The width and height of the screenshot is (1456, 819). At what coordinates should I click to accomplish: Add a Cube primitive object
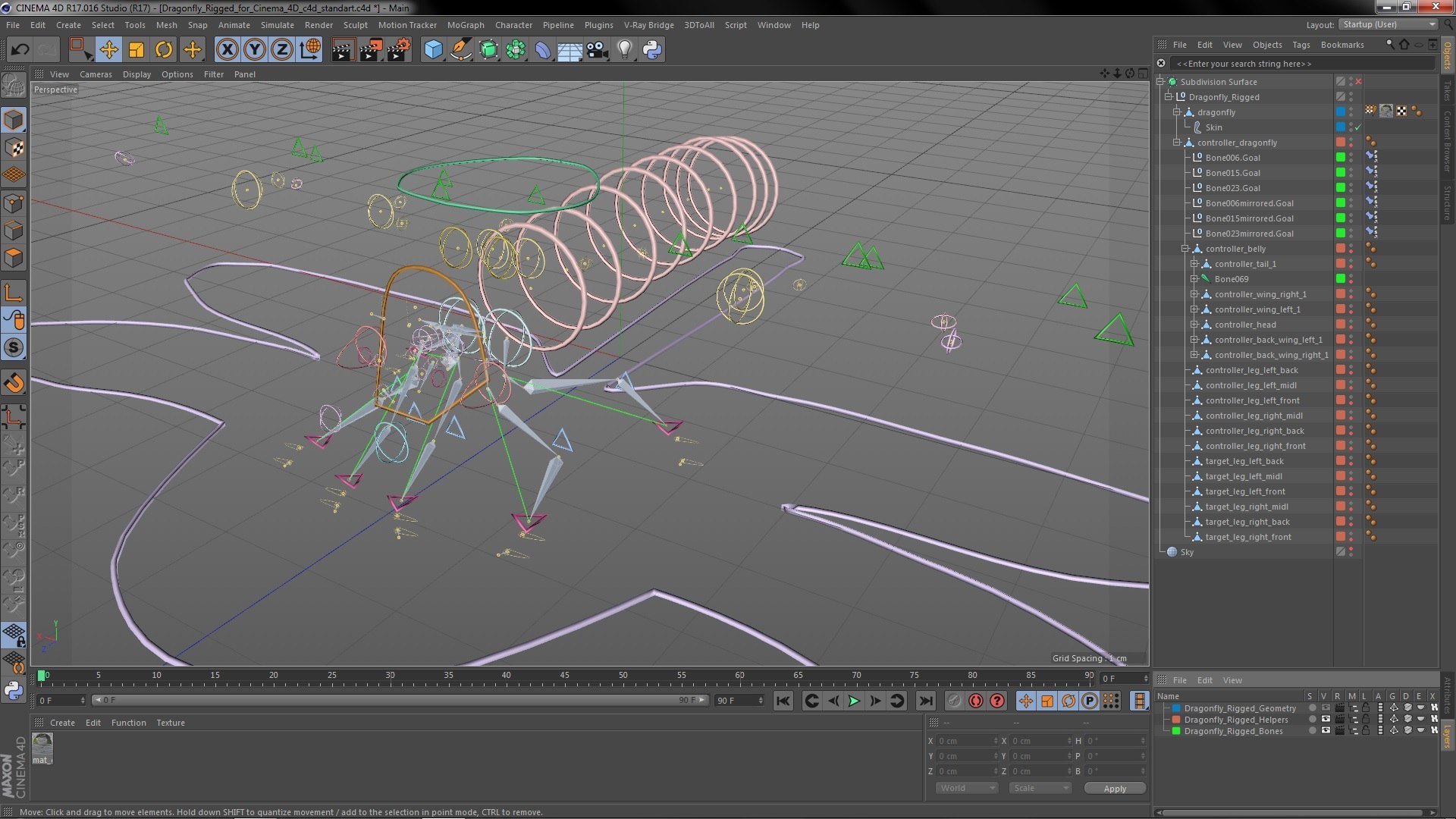433,50
